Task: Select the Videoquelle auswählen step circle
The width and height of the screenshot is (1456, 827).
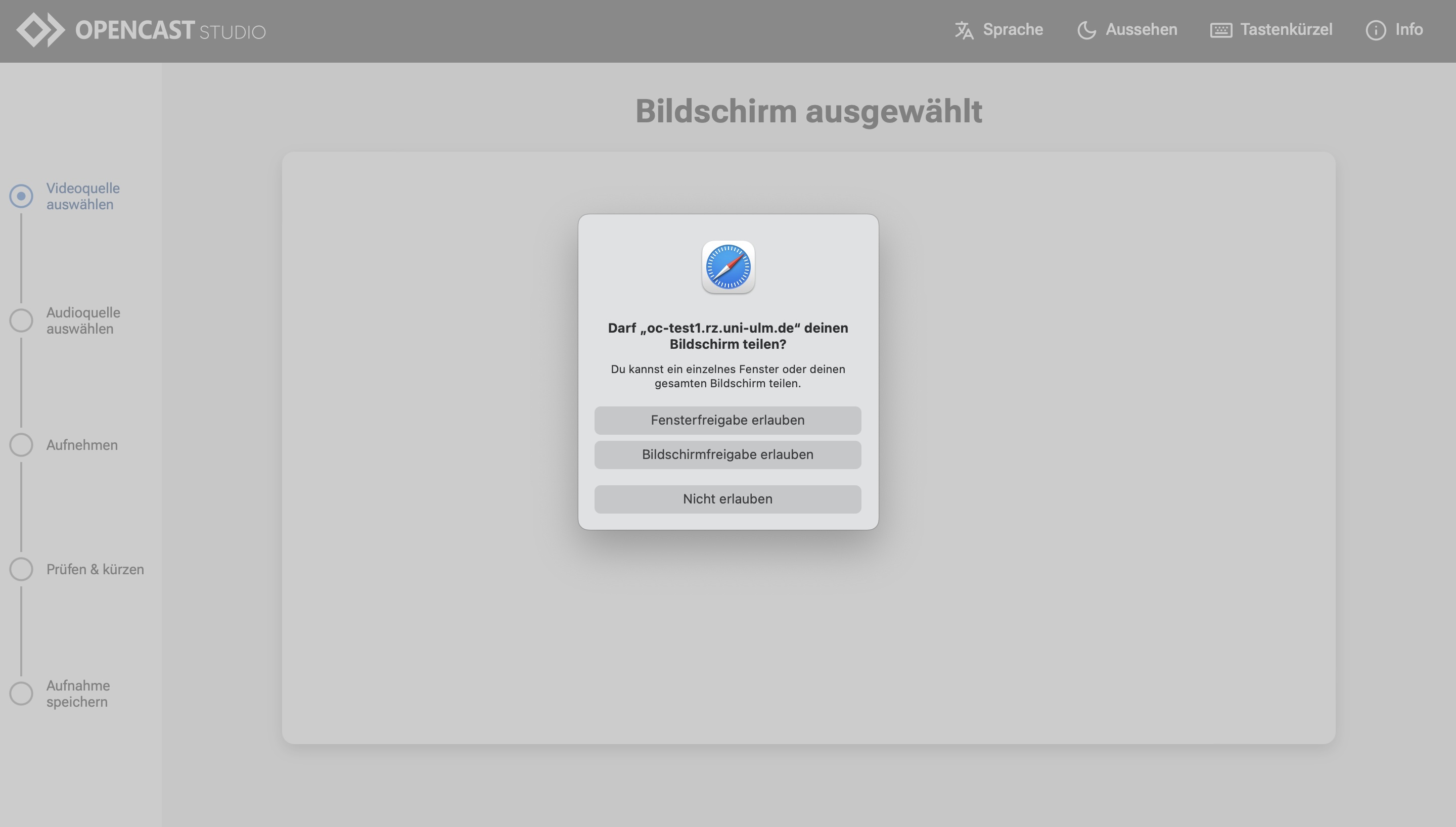Action: (x=21, y=196)
